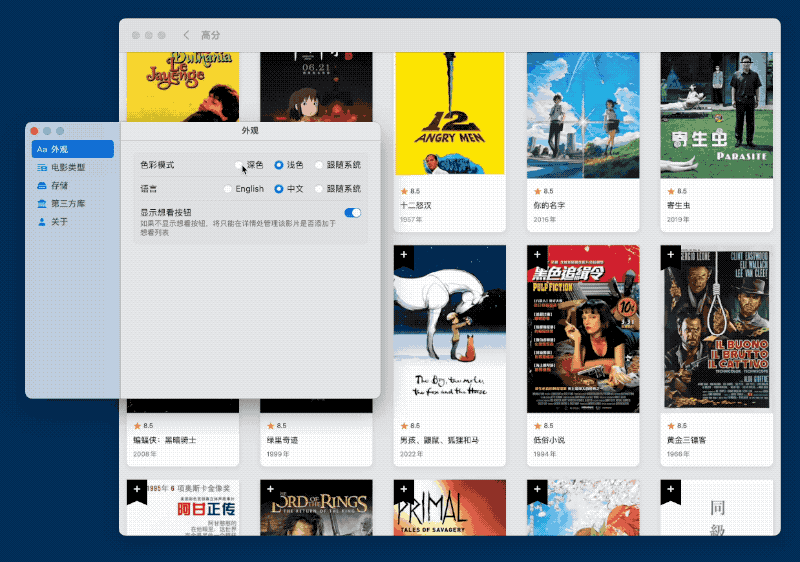Select the 深色 color mode radio
The height and width of the screenshot is (562, 800).
pos(239,165)
